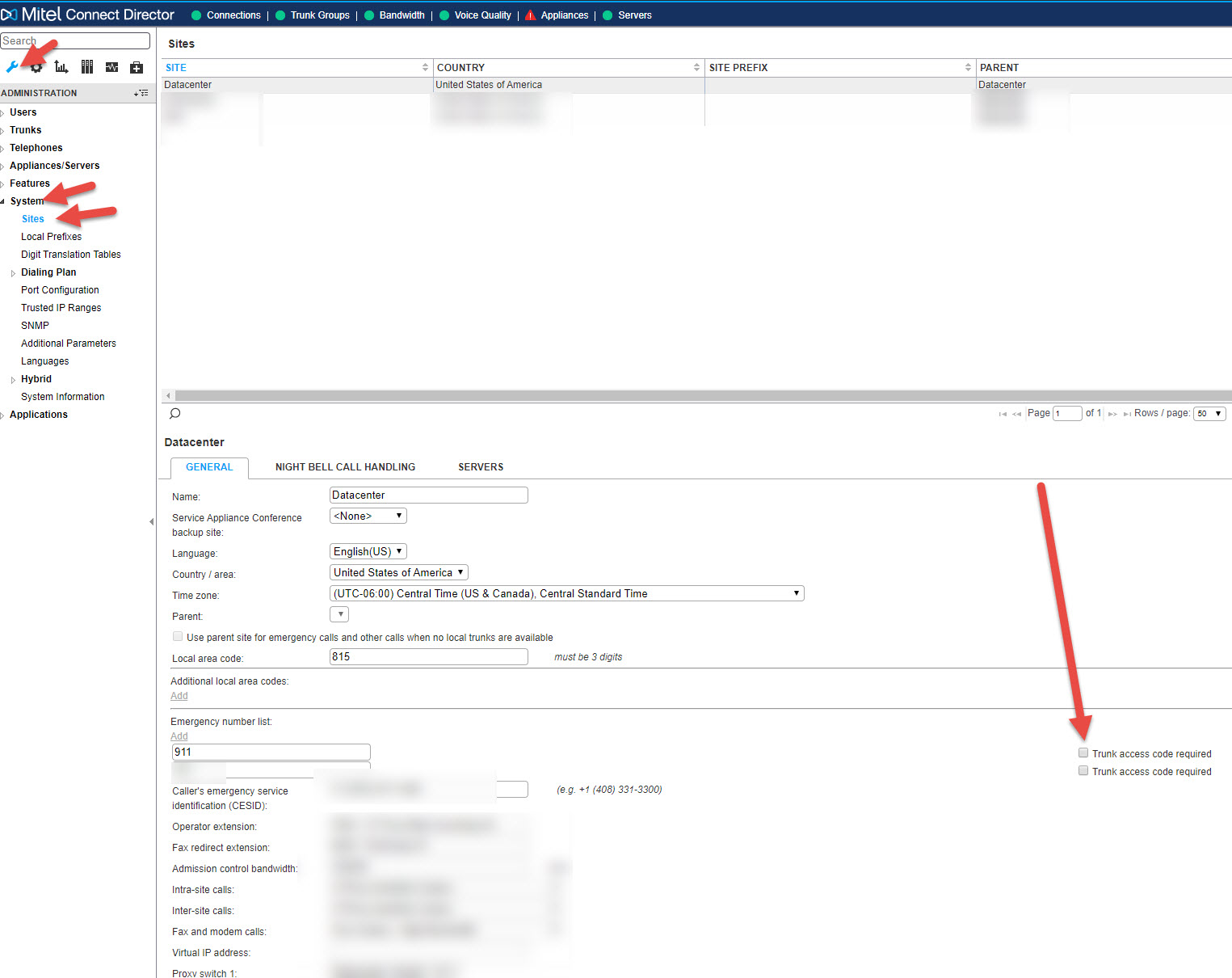Add an additional local area code
Viewport: 1232px width, 978px height.
179,696
